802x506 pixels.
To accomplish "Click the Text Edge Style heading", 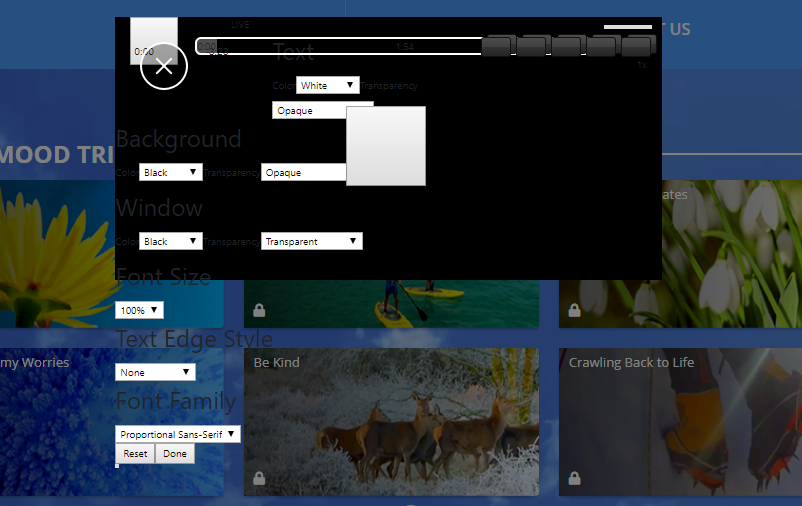I will pyautogui.click(x=194, y=339).
